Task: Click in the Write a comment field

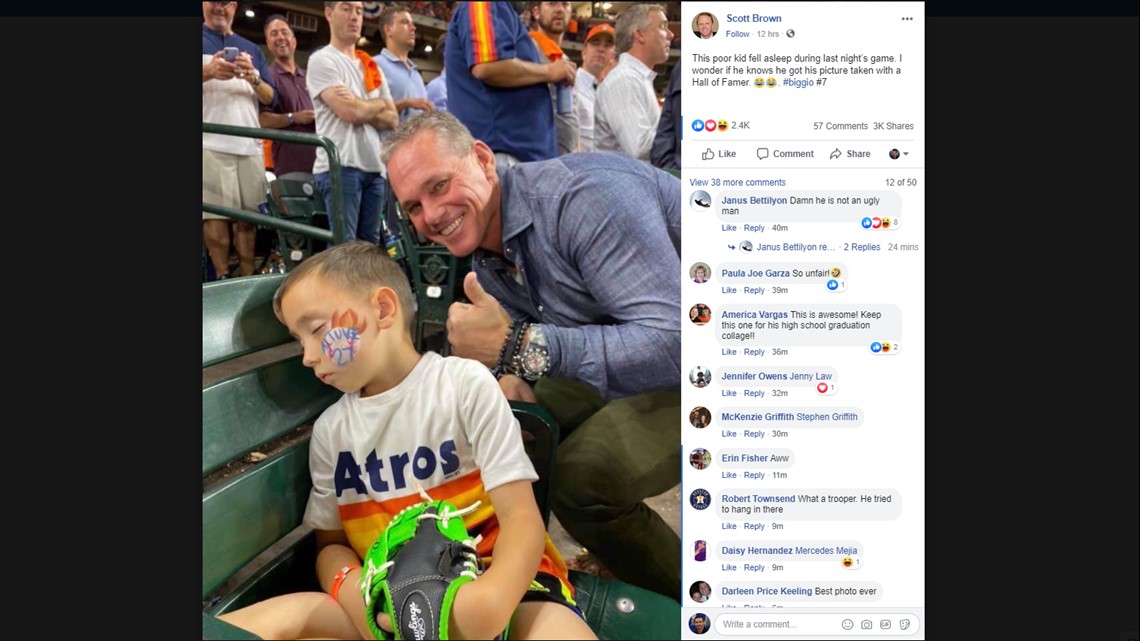Action: pos(778,624)
